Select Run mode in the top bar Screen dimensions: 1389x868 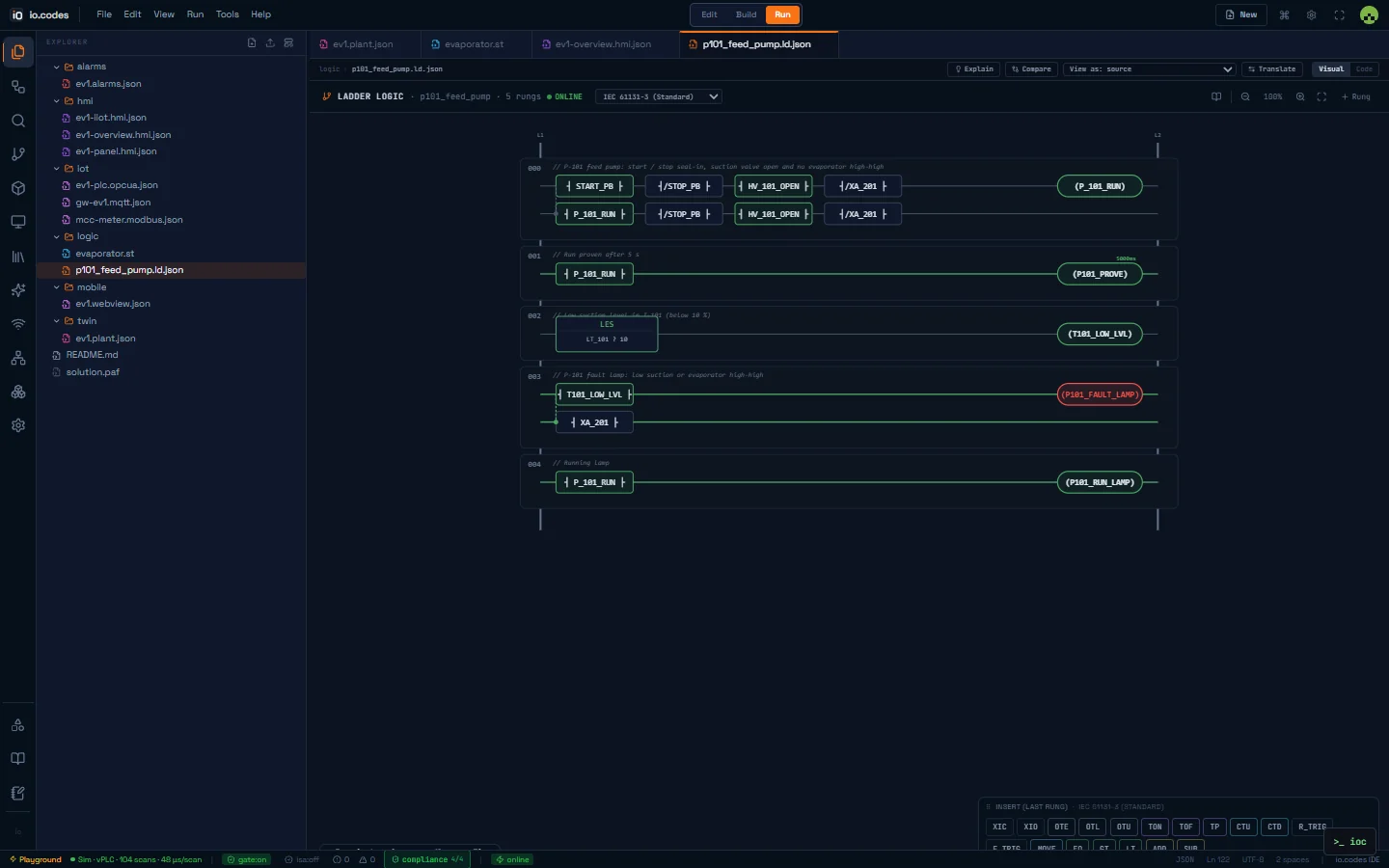click(782, 14)
